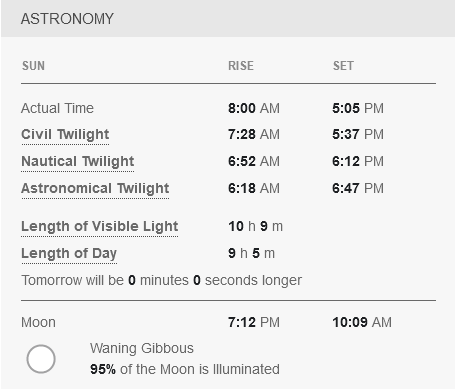Click the RISE column heading

[241, 66]
